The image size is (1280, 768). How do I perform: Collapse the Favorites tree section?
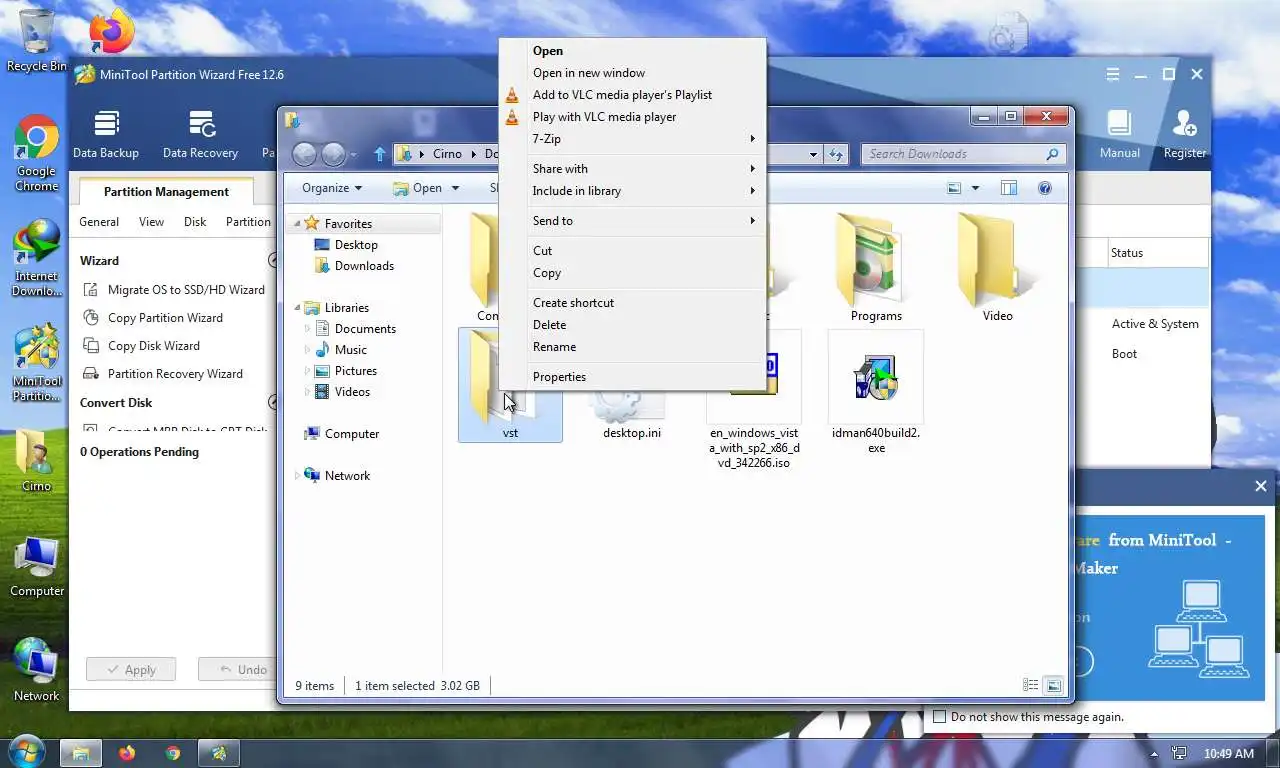297,224
